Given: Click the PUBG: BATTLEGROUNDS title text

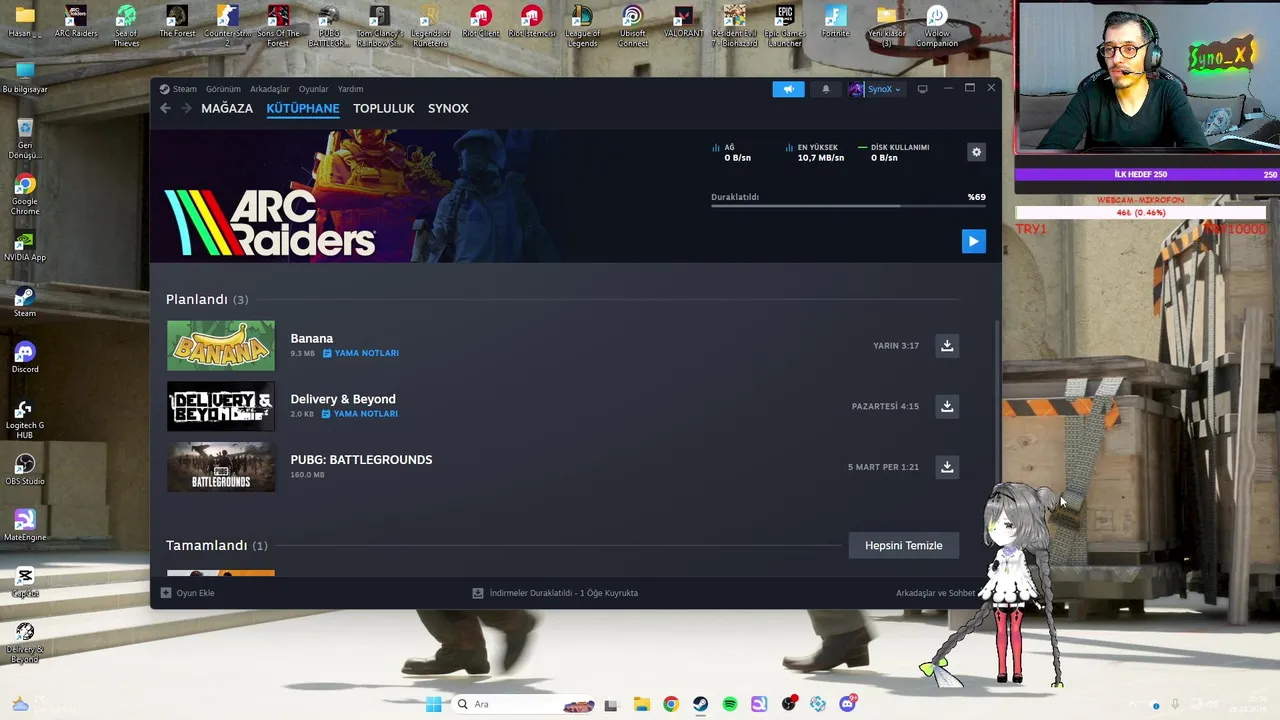Looking at the screenshot, I should tap(361, 460).
